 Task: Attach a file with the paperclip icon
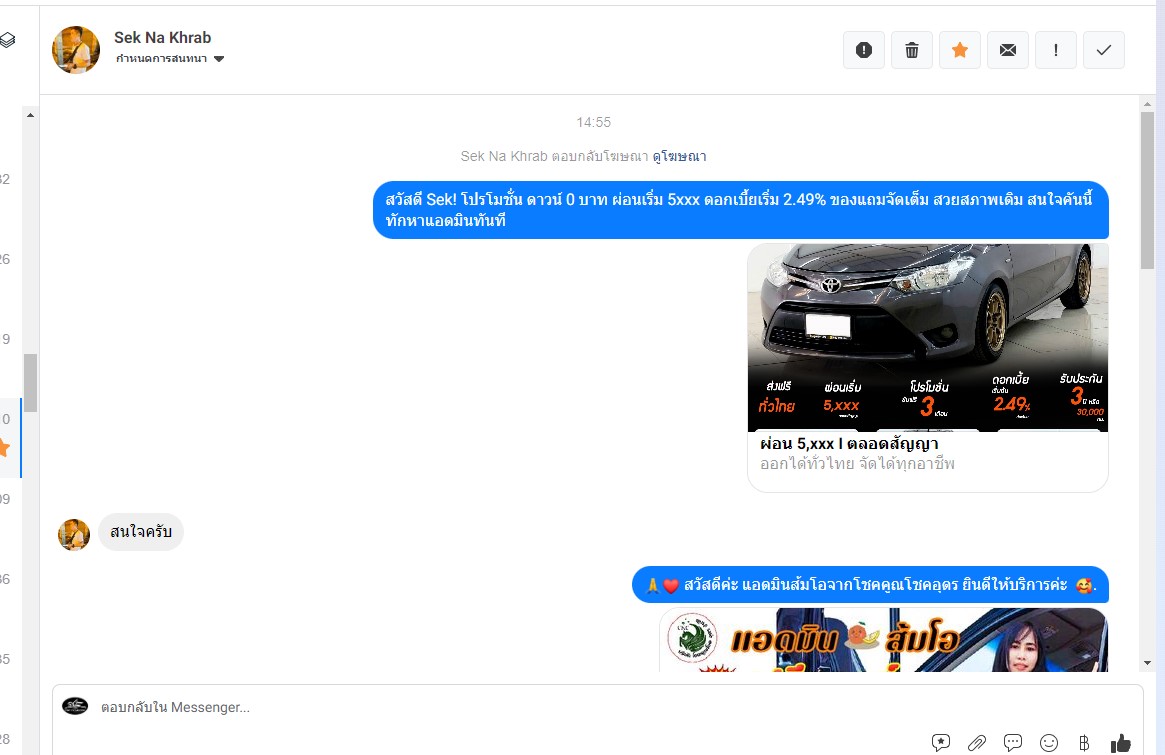pos(977,742)
